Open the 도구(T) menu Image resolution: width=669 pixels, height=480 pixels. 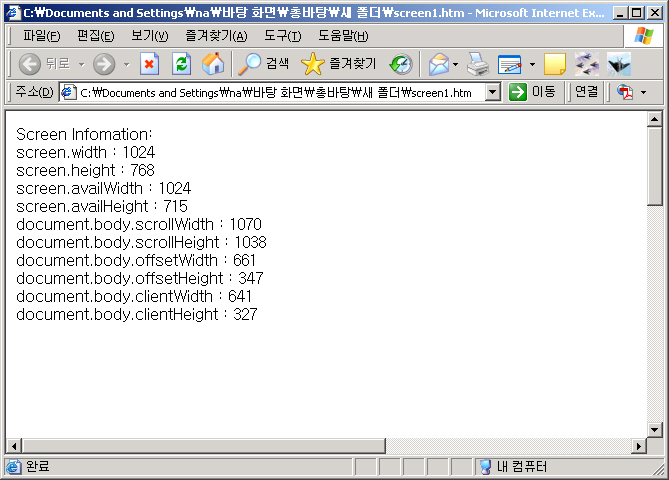point(282,36)
